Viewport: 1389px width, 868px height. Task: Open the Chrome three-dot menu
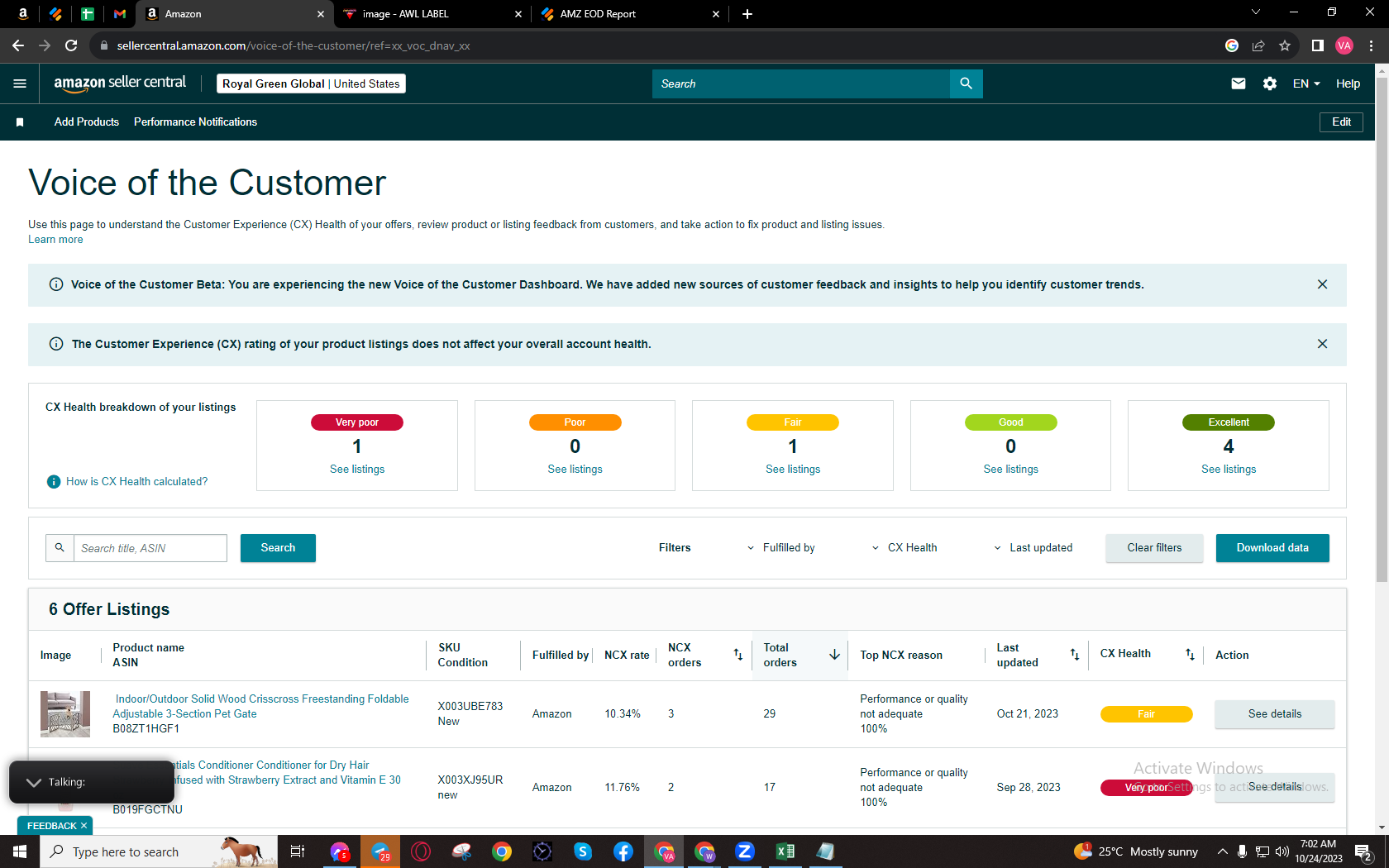[1371, 45]
